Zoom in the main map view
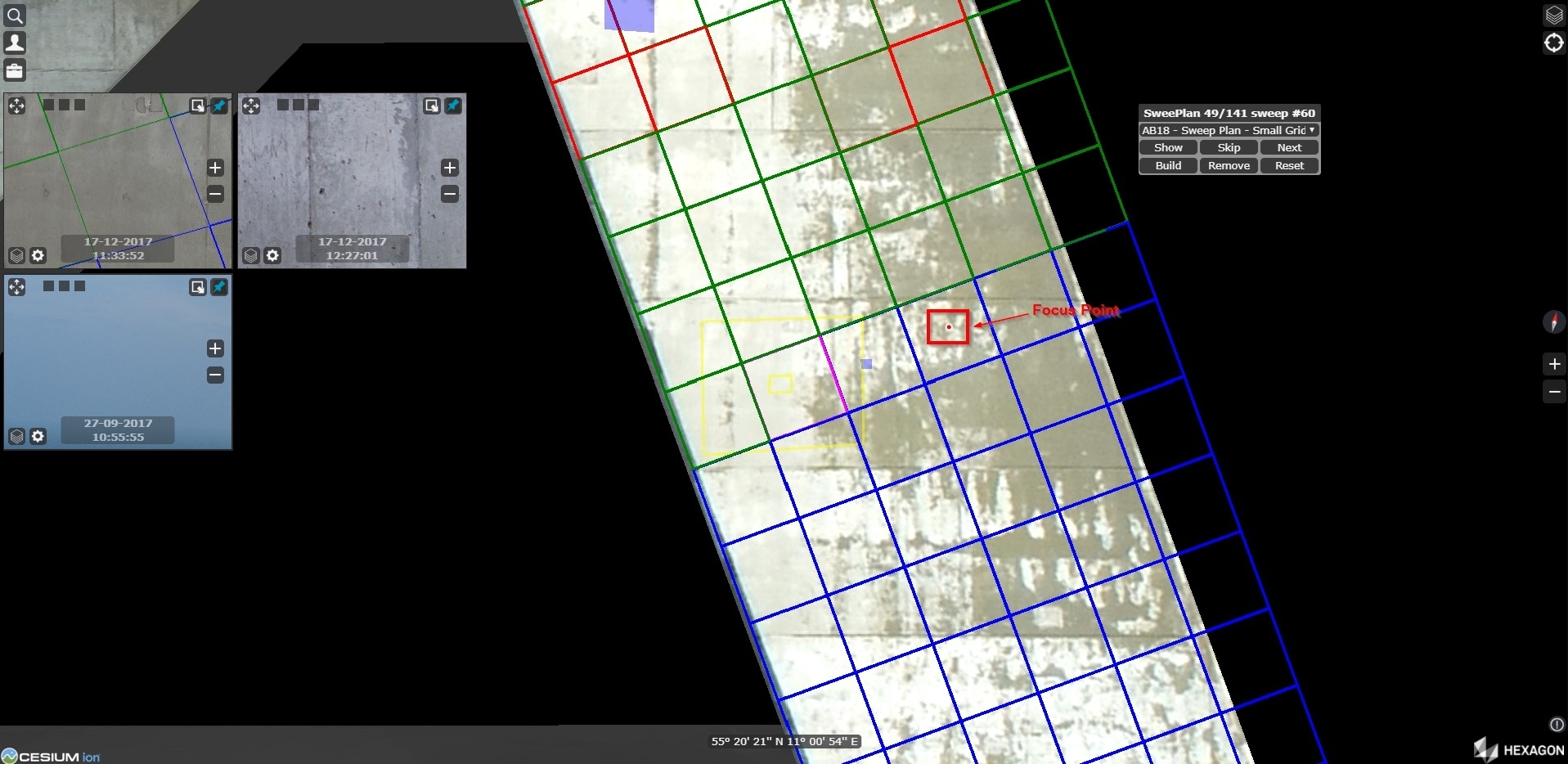Viewport: 1568px width, 764px height. 1553,364
